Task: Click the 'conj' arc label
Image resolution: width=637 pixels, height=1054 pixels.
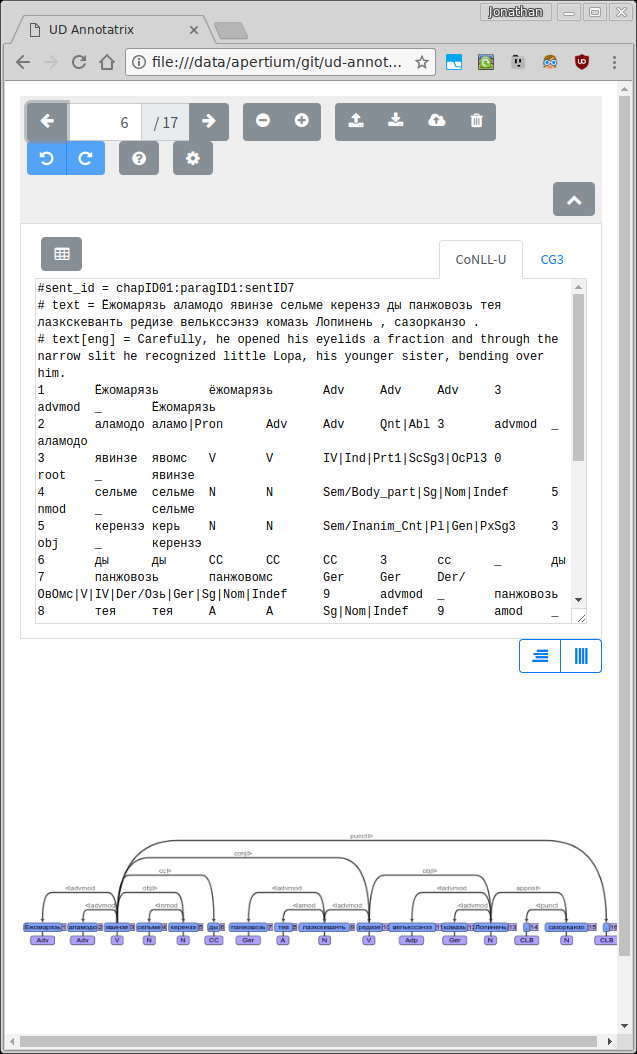Action: click(242, 853)
